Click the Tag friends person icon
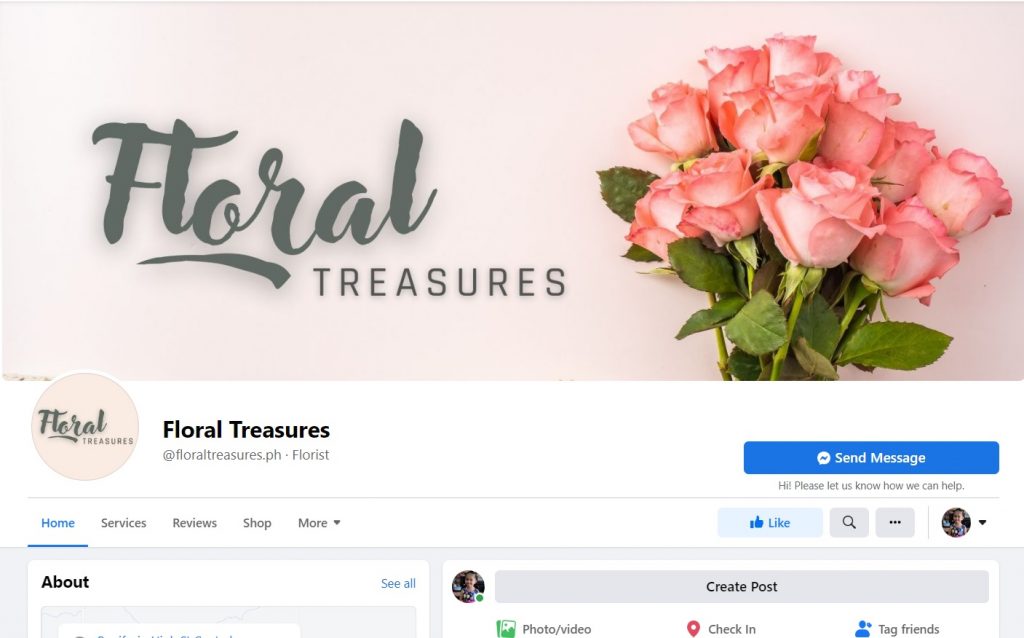Image resolution: width=1024 pixels, height=638 pixels. 863,629
